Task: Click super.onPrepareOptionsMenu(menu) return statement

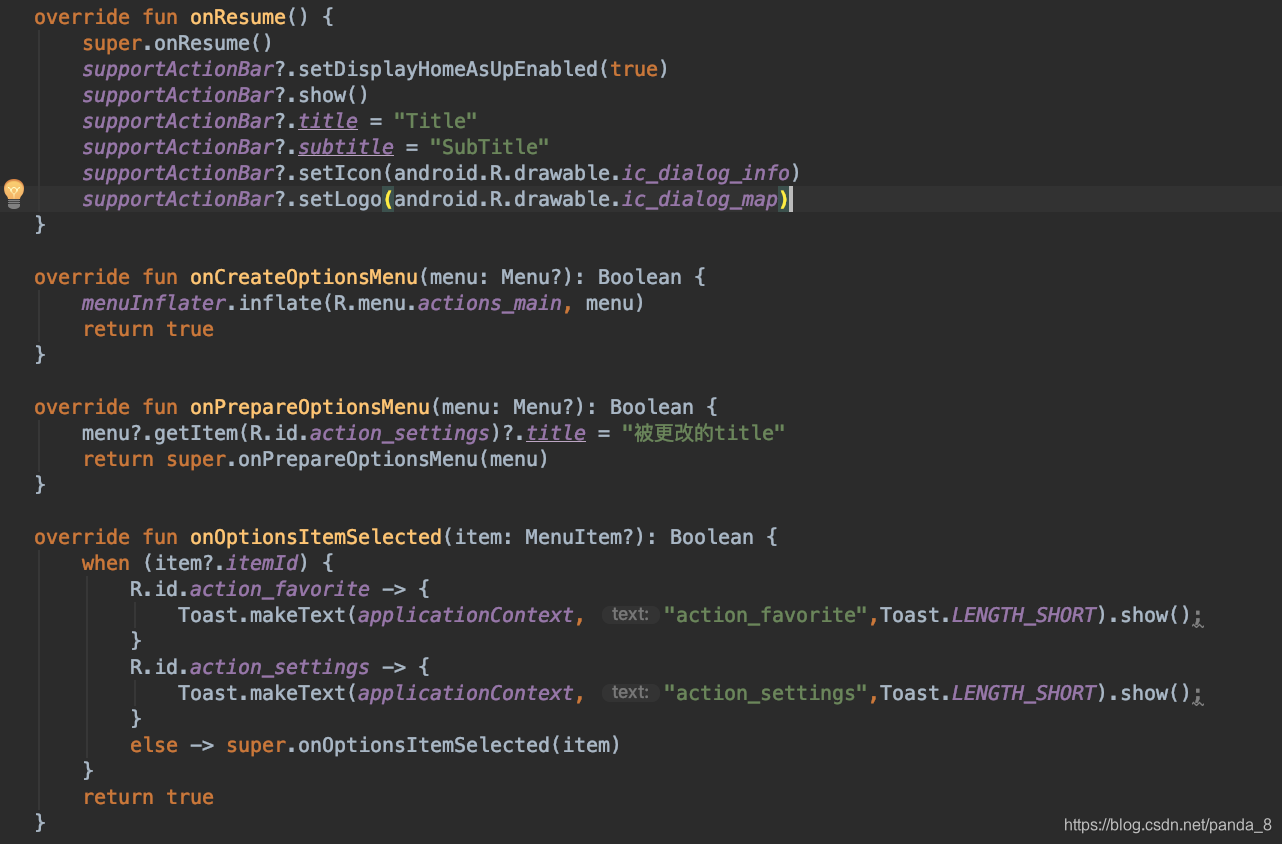Action: point(316,459)
